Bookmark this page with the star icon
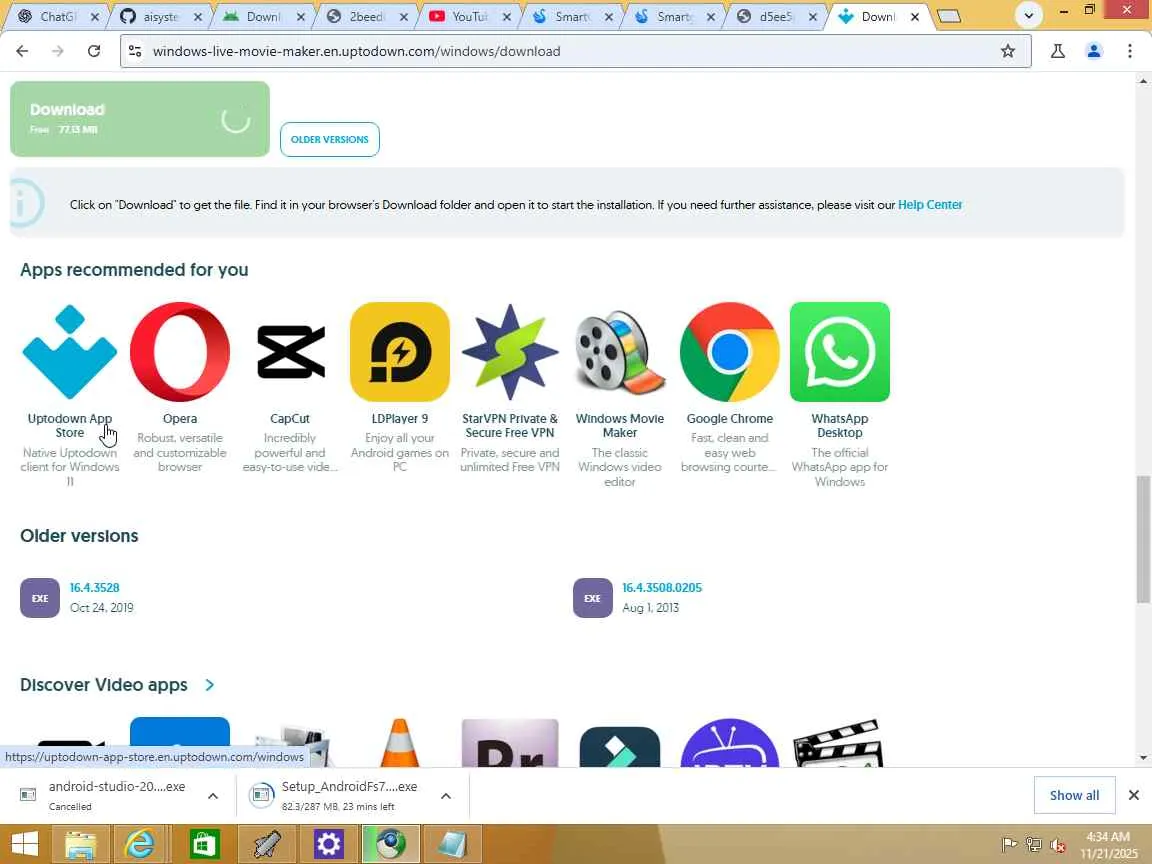This screenshot has width=1152, height=864. coord(1008,51)
